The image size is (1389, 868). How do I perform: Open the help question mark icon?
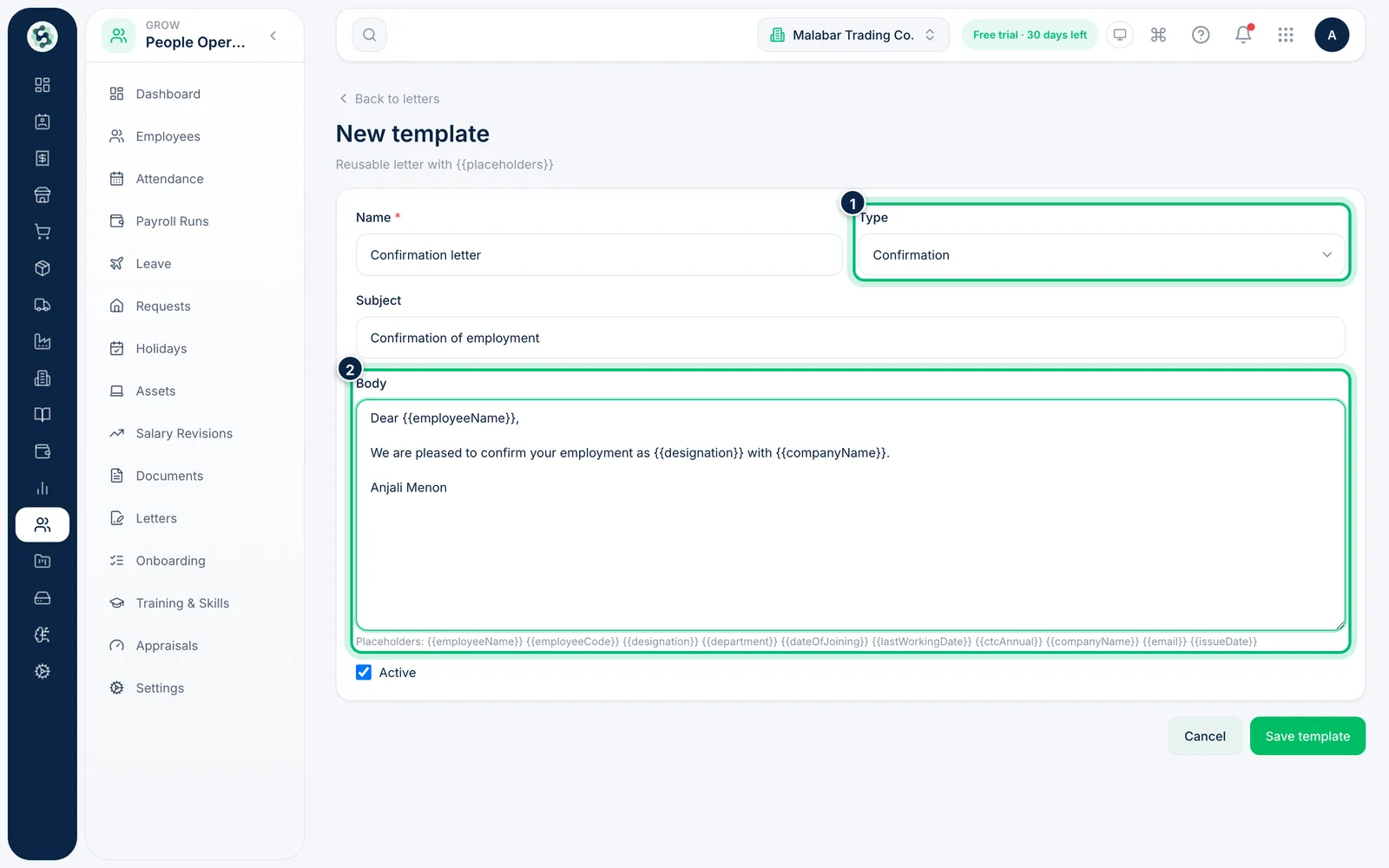point(1201,35)
